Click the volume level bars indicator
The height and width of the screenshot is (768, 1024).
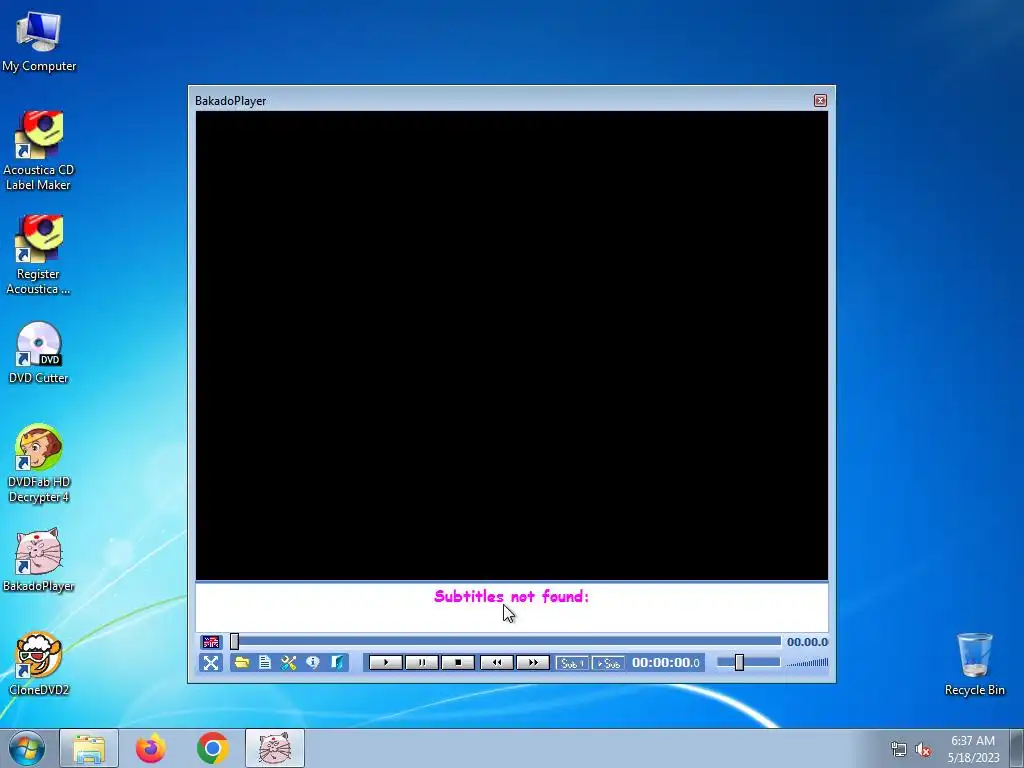(x=807, y=663)
